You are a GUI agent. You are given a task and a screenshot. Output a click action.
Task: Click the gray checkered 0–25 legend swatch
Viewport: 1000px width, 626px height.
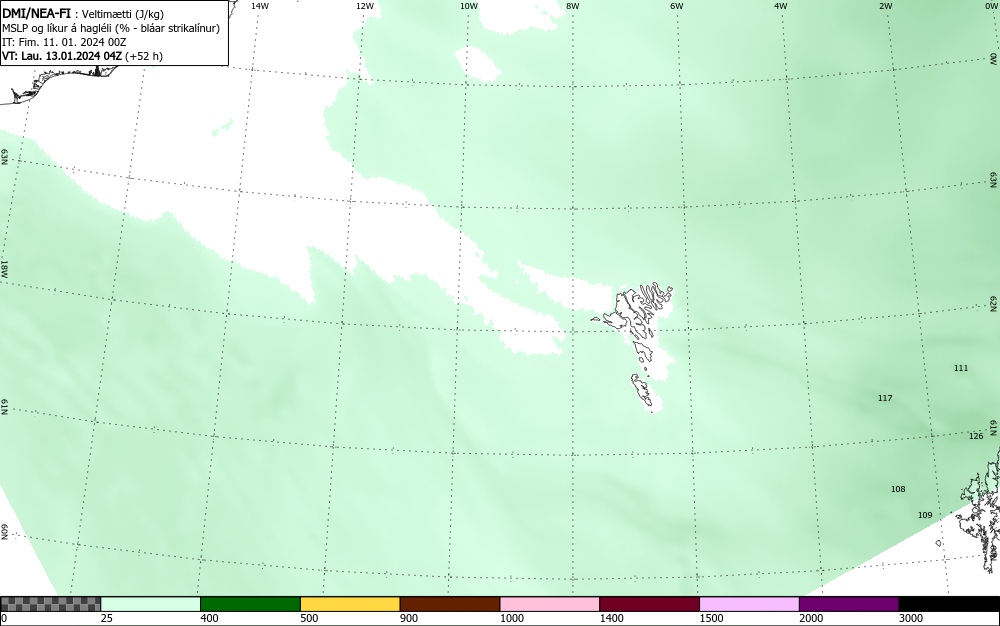[50, 604]
